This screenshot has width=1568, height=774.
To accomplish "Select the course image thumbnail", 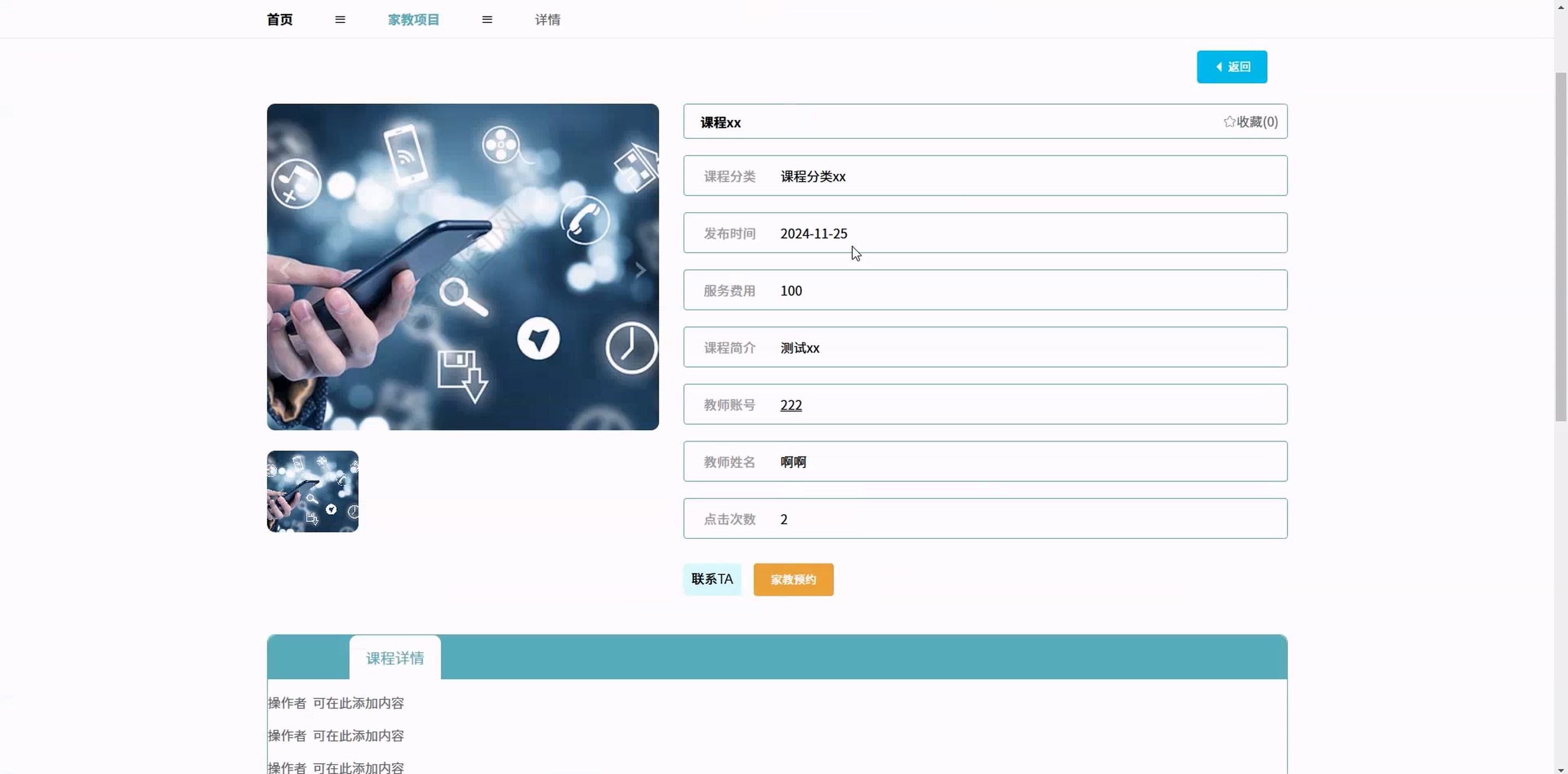I will coord(312,491).
